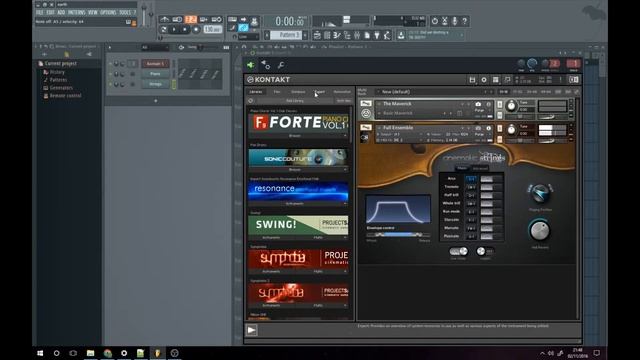Click the library refresh icon left of Add Library
The height and width of the screenshot is (360, 640).
251,100
